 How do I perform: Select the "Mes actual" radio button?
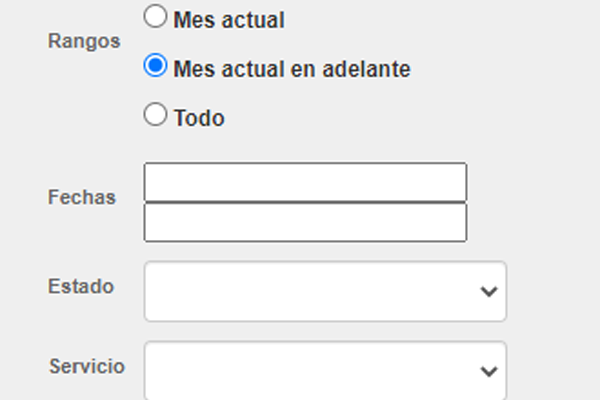pyautogui.click(x=155, y=17)
